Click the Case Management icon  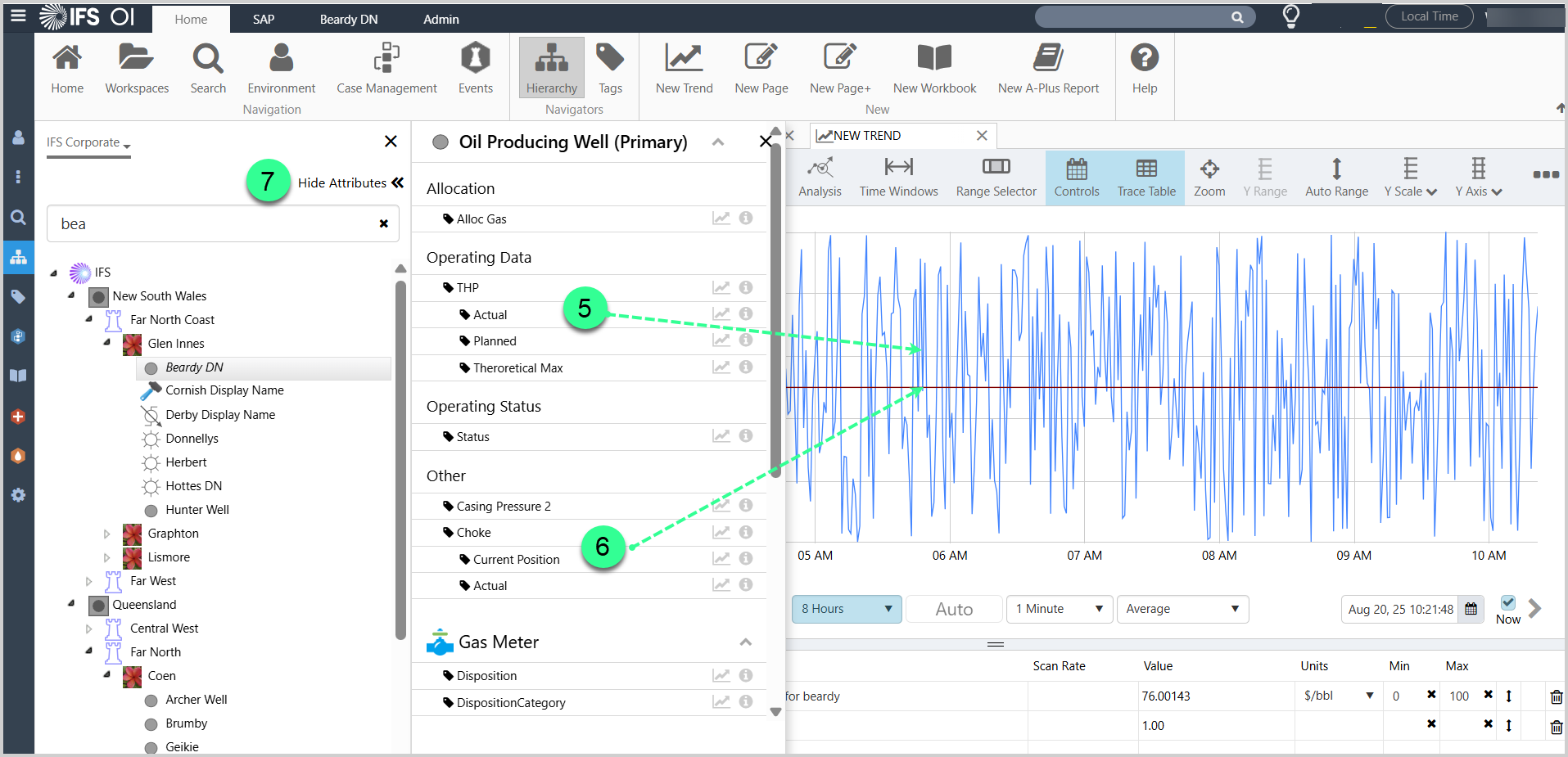pos(386,69)
